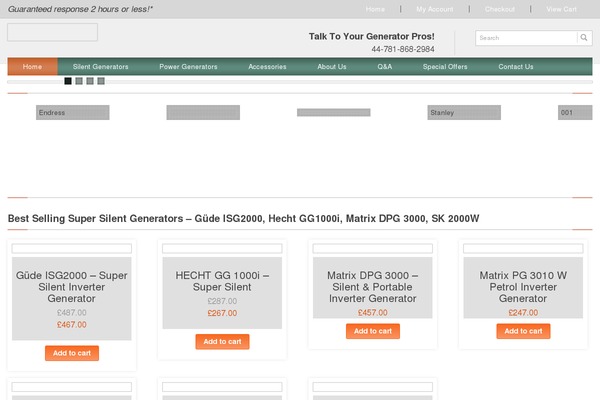The image size is (600, 400).
Task: Open HECHT GG 1000i Super Silent title
Action: tap(222, 281)
